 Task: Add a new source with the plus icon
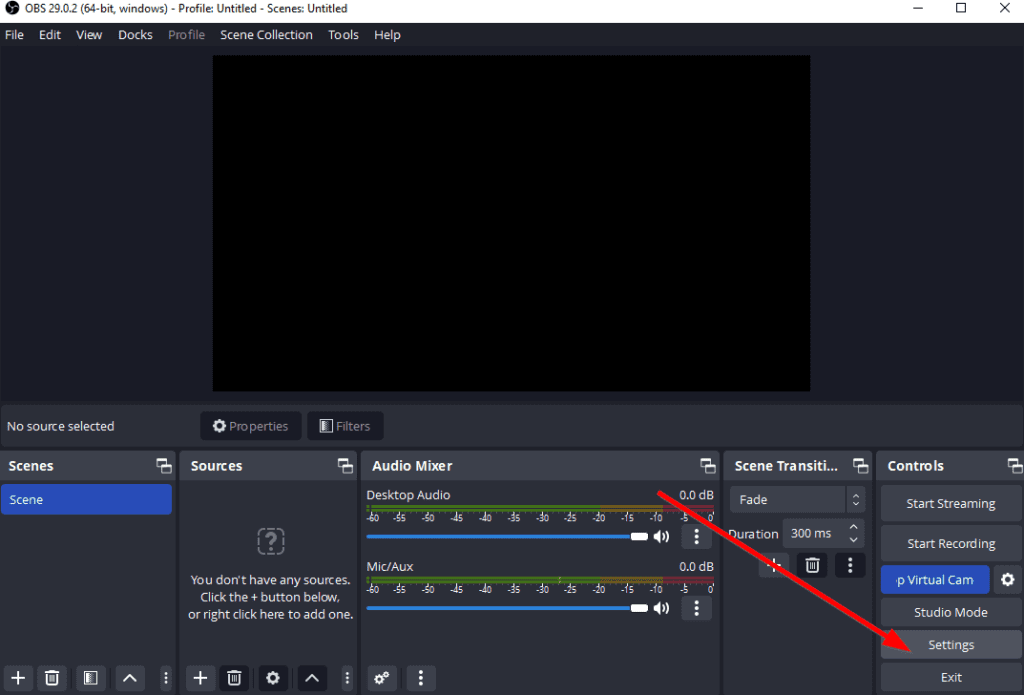[x=200, y=678]
